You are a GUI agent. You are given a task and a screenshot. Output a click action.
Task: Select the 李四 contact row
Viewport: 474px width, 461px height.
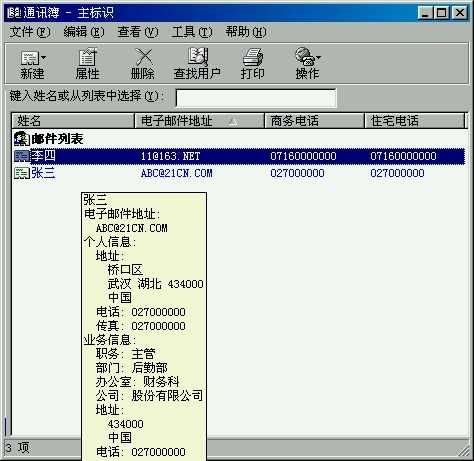[239, 156]
